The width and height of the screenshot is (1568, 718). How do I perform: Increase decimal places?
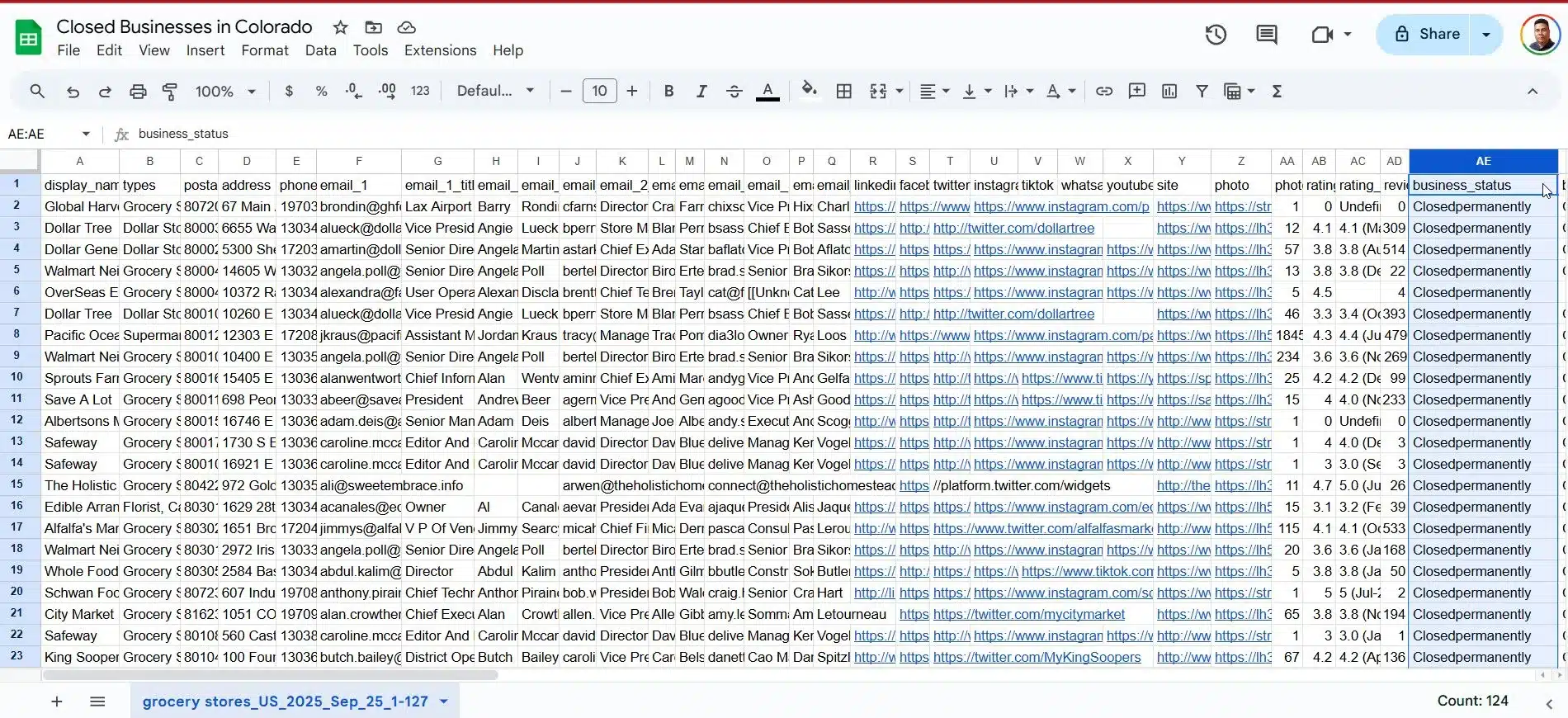386,91
